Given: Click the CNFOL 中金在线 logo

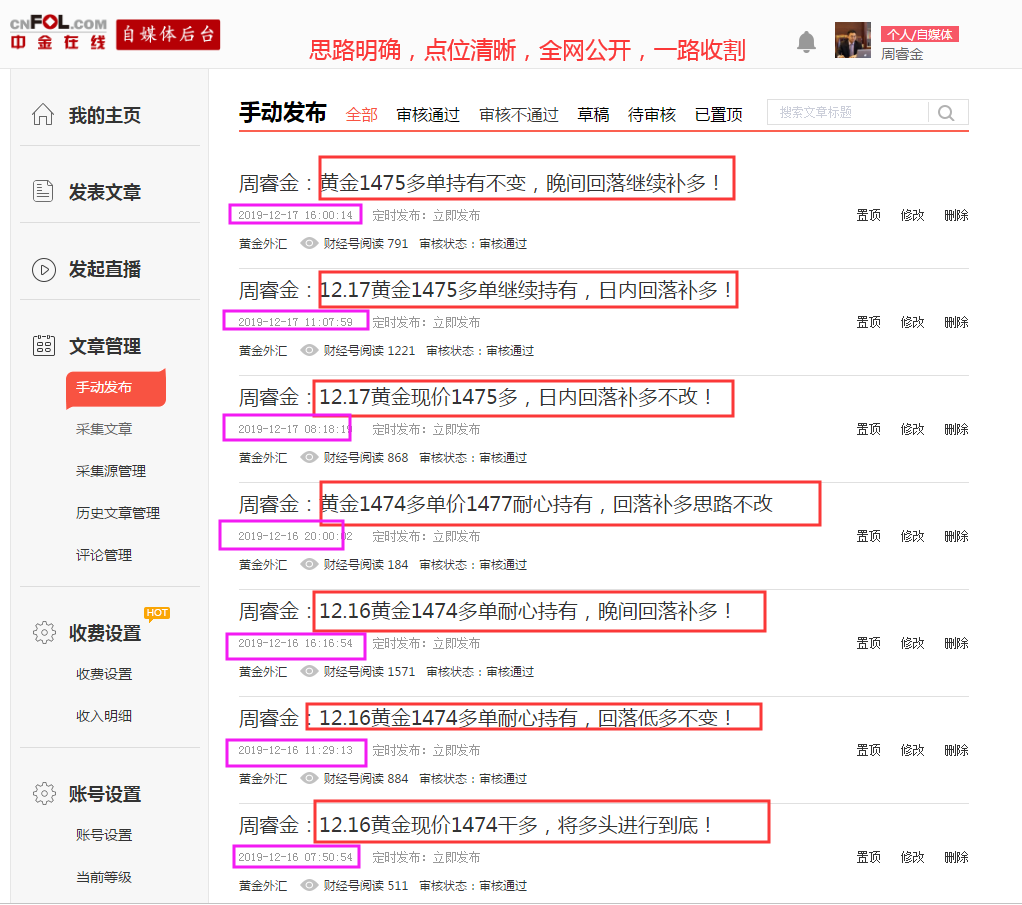Looking at the screenshot, I should point(58,33).
